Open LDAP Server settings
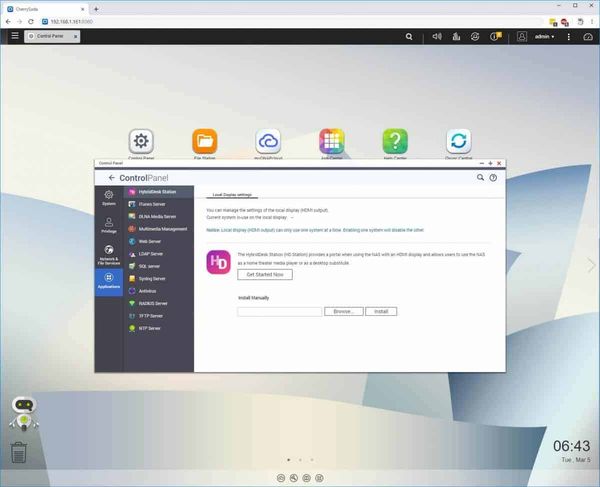Viewport: 600px width, 487px height. click(x=159, y=254)
